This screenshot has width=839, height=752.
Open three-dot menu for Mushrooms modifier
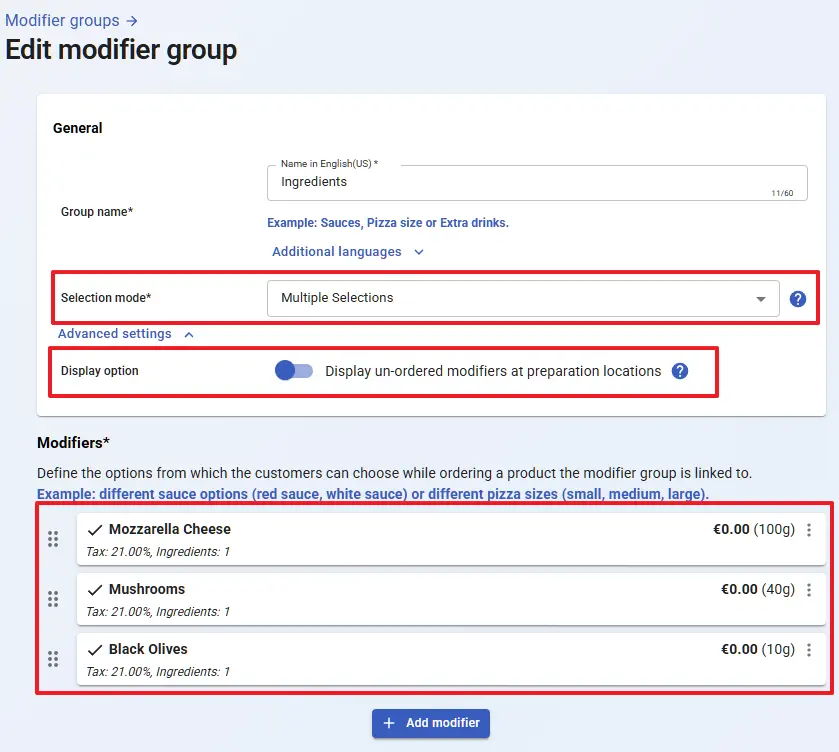point(809,590)
